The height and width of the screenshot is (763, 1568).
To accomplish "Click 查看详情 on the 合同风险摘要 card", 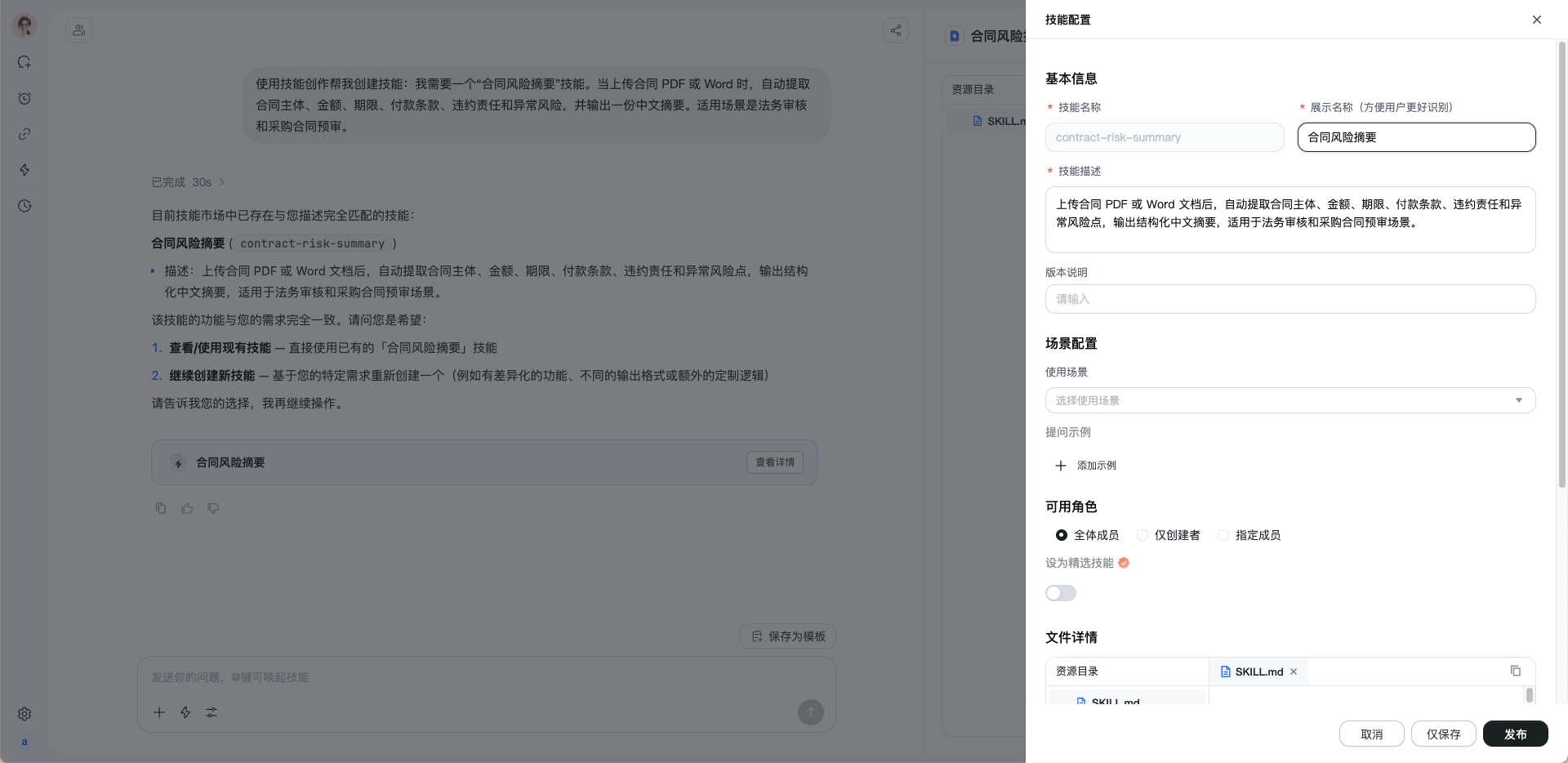I will [775, 462].
